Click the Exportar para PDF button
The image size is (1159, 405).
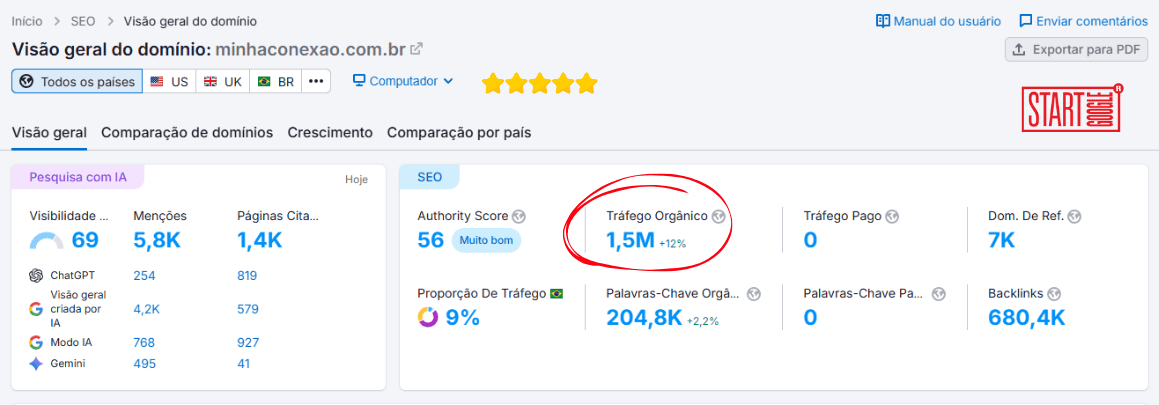coord(1076,50)
